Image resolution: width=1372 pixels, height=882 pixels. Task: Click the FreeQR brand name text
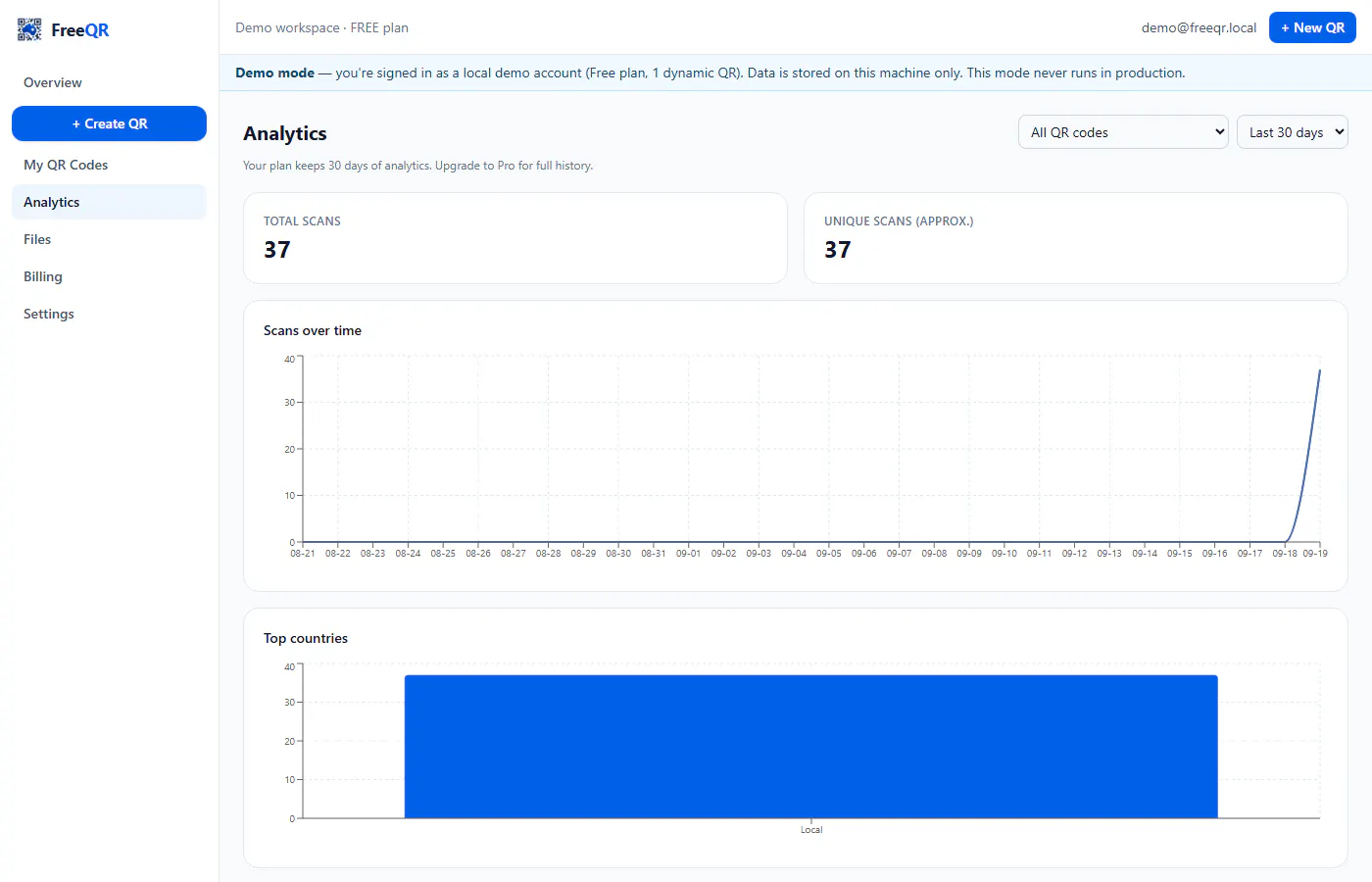point(80,30)
